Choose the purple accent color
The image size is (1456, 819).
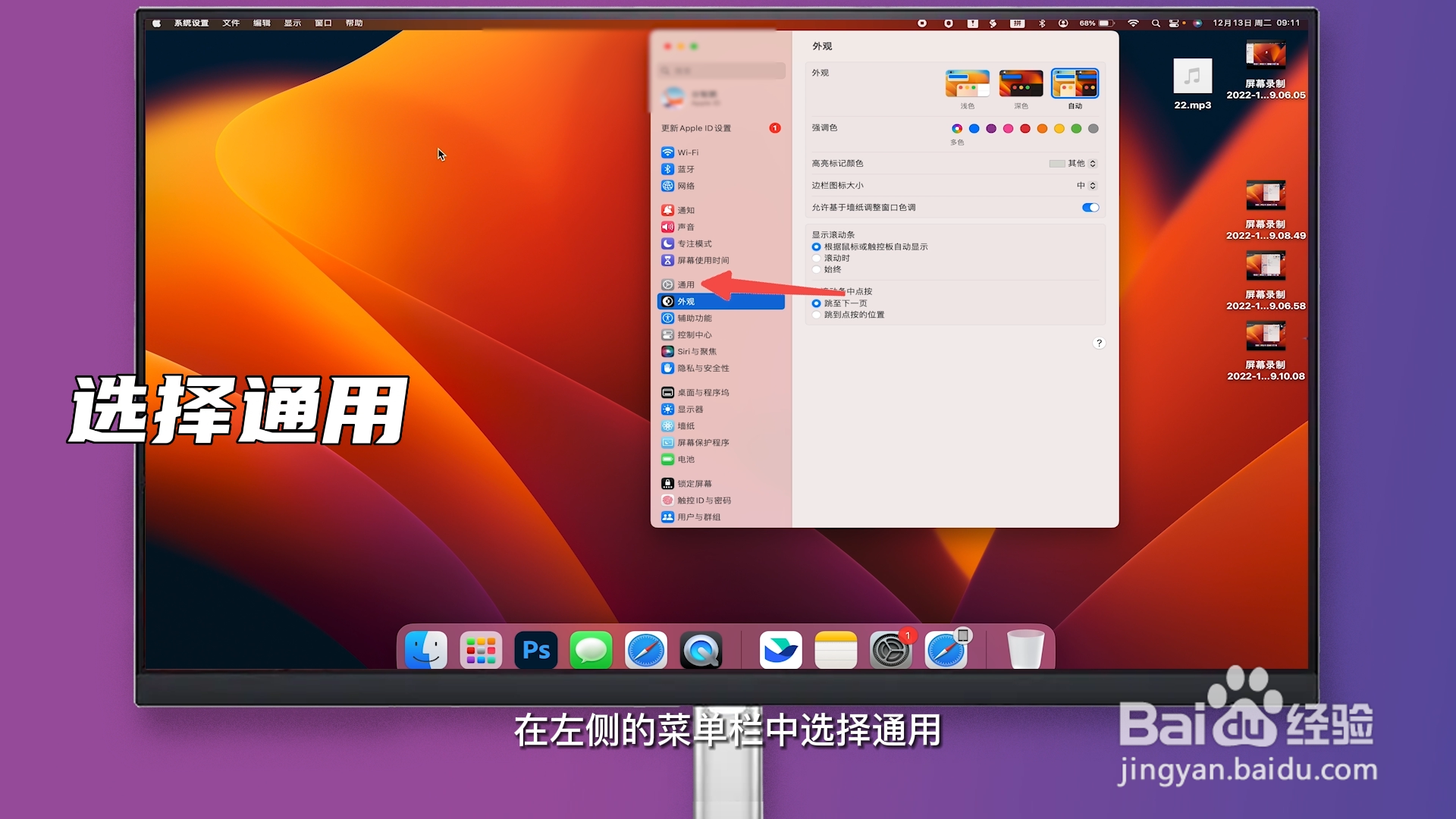coord(991,128)
